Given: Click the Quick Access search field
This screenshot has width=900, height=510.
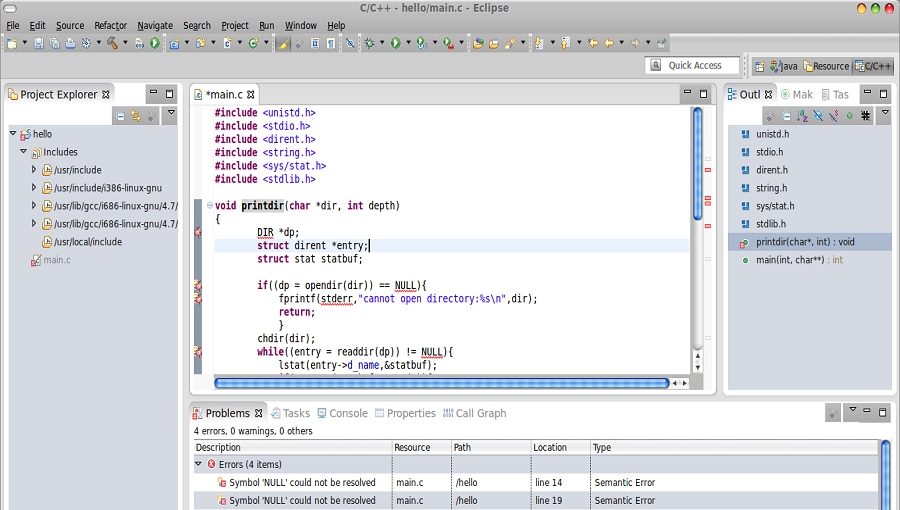Looking at the screenshot, I should (694, 65).
